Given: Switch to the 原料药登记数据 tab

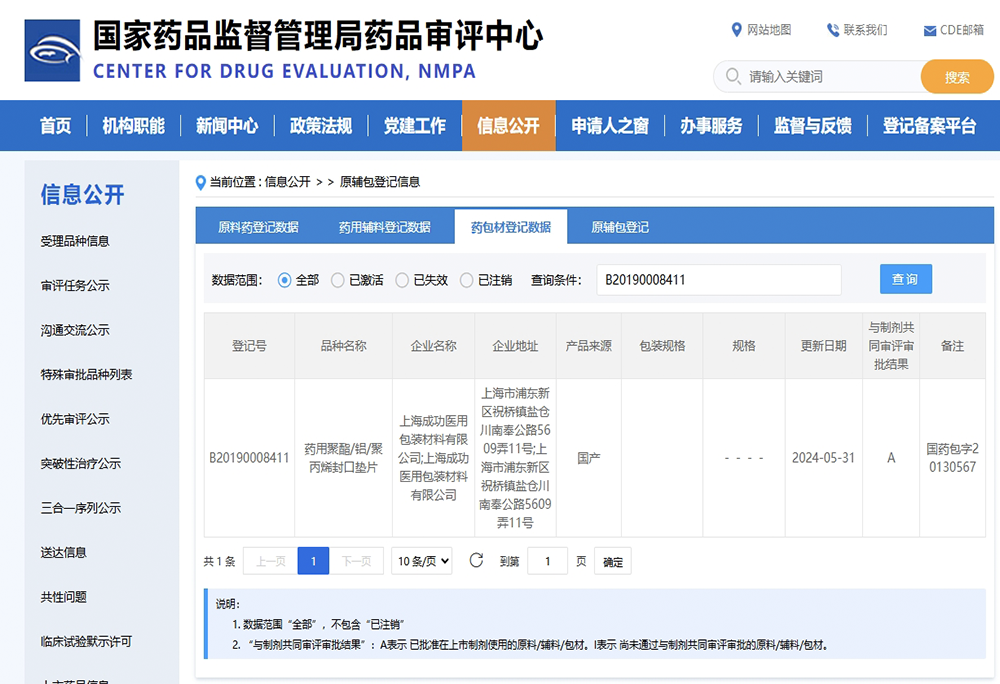Looking at the screenshot, I should point(258,227).
